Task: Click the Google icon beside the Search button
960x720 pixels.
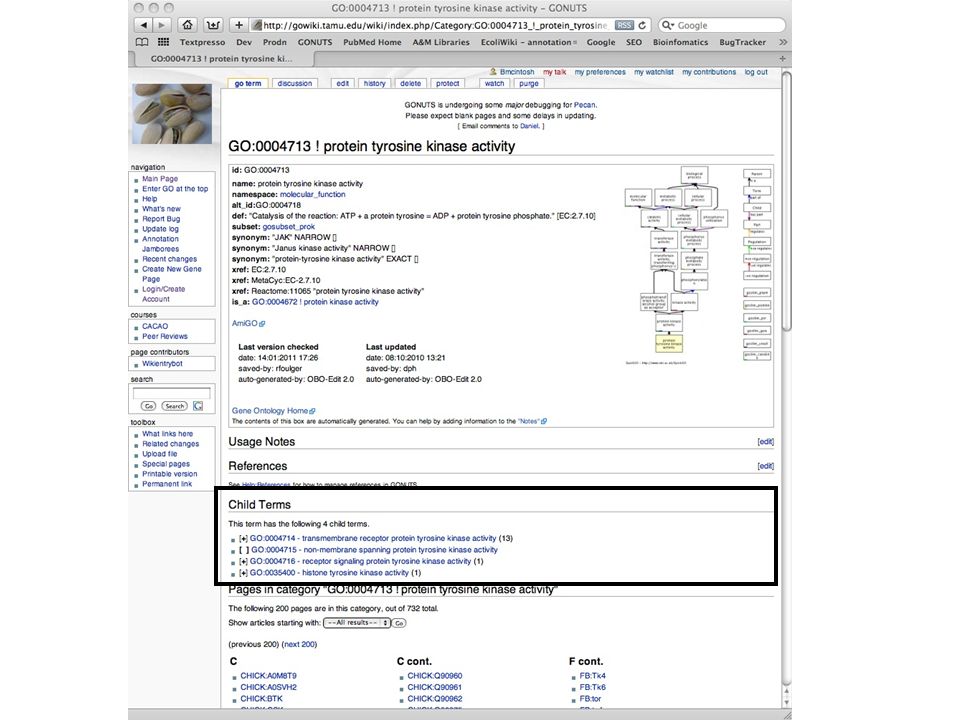Action: [x=198, y=406]
